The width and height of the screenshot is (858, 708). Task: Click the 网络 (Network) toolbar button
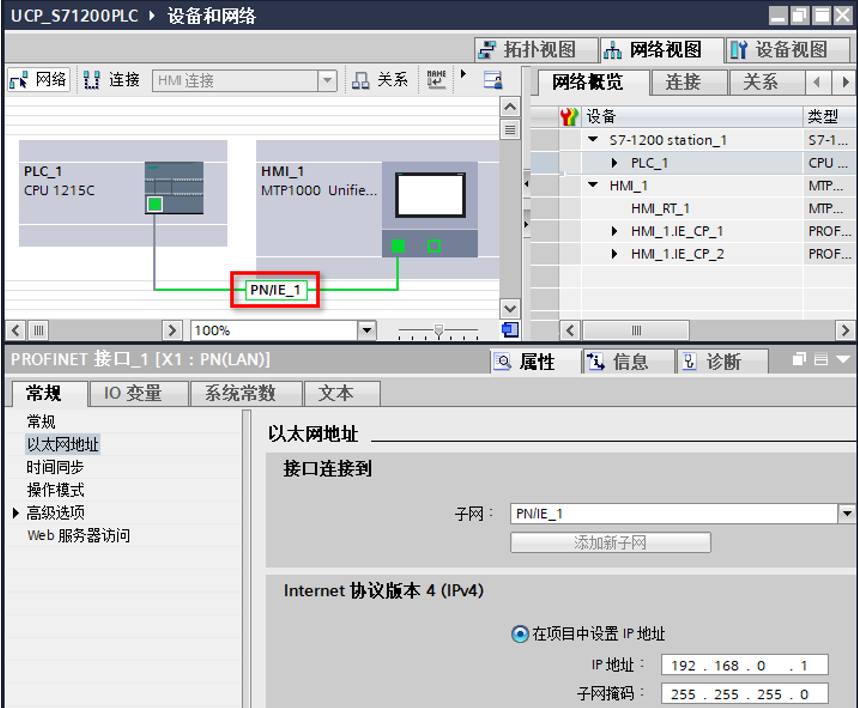point(37,80)
